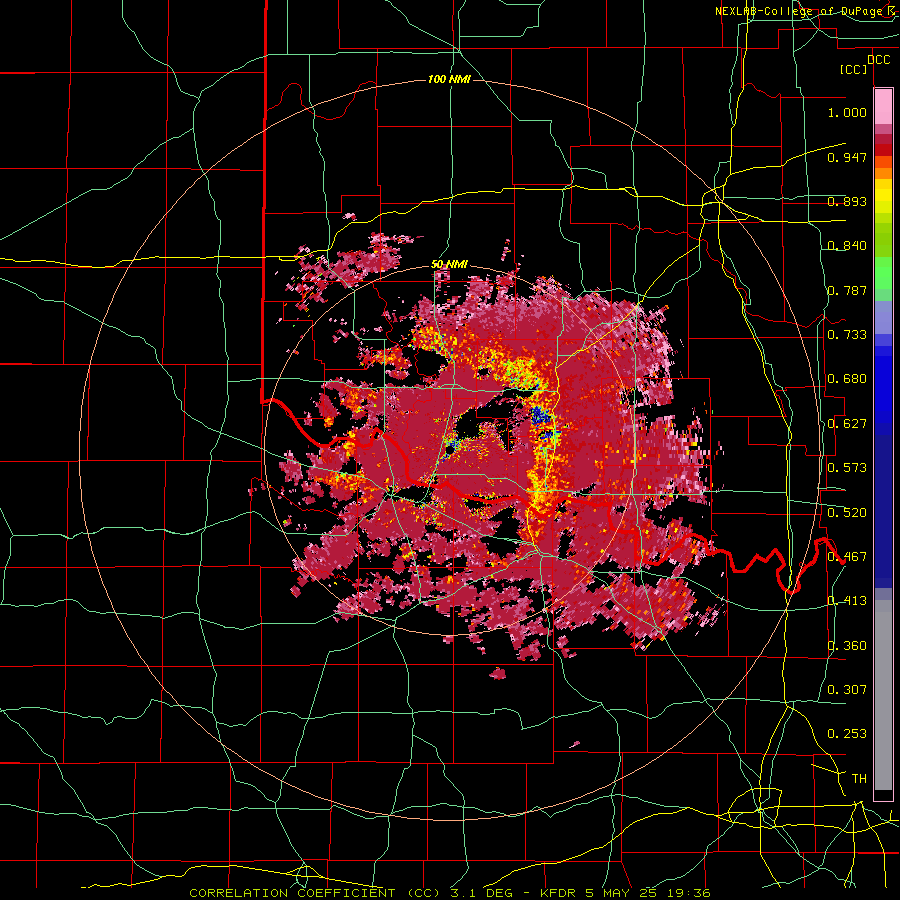
Task: Click the 0.947 scale value
Action: 847,157
